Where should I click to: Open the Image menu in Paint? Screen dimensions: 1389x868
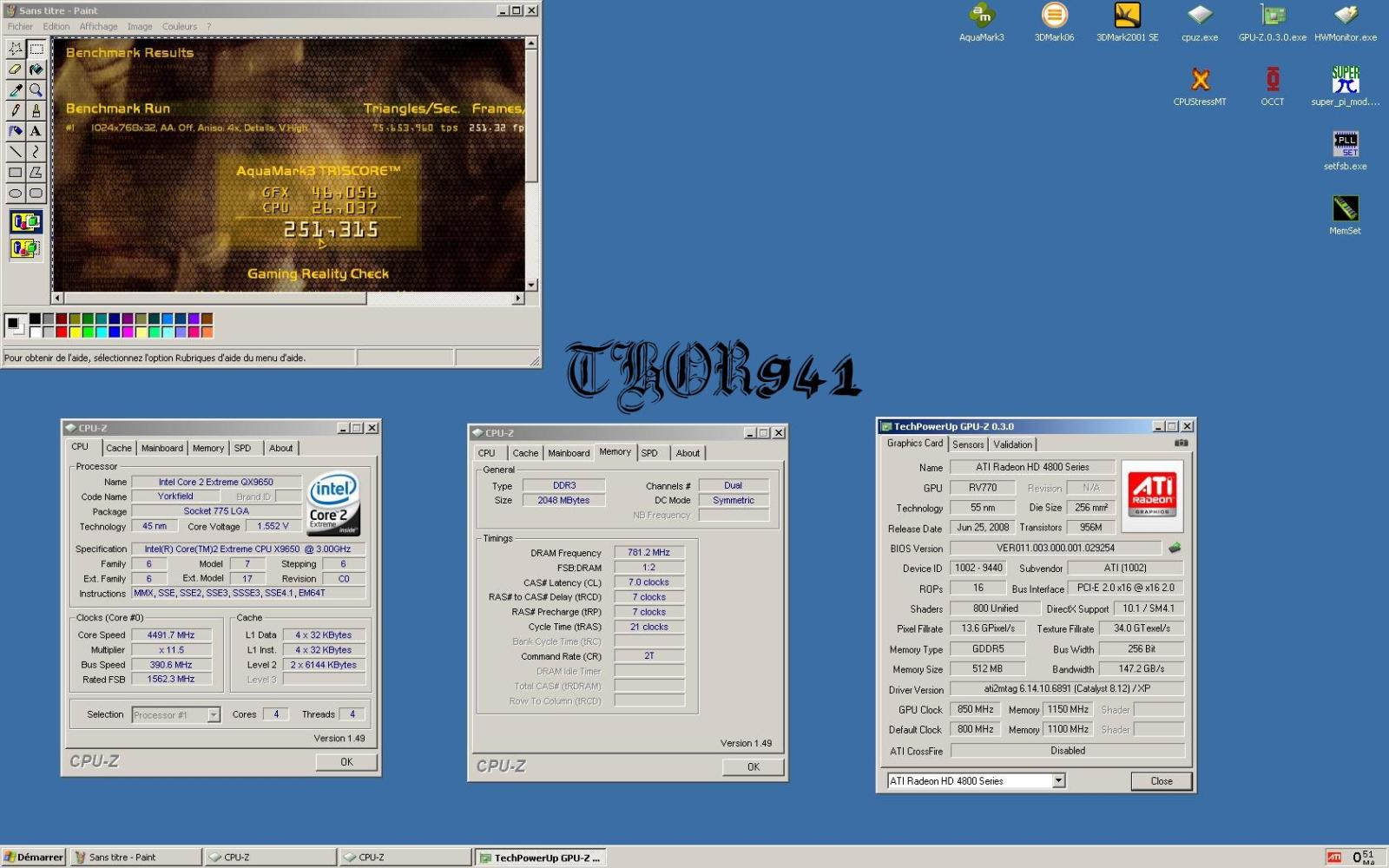(x=140, y=27)
